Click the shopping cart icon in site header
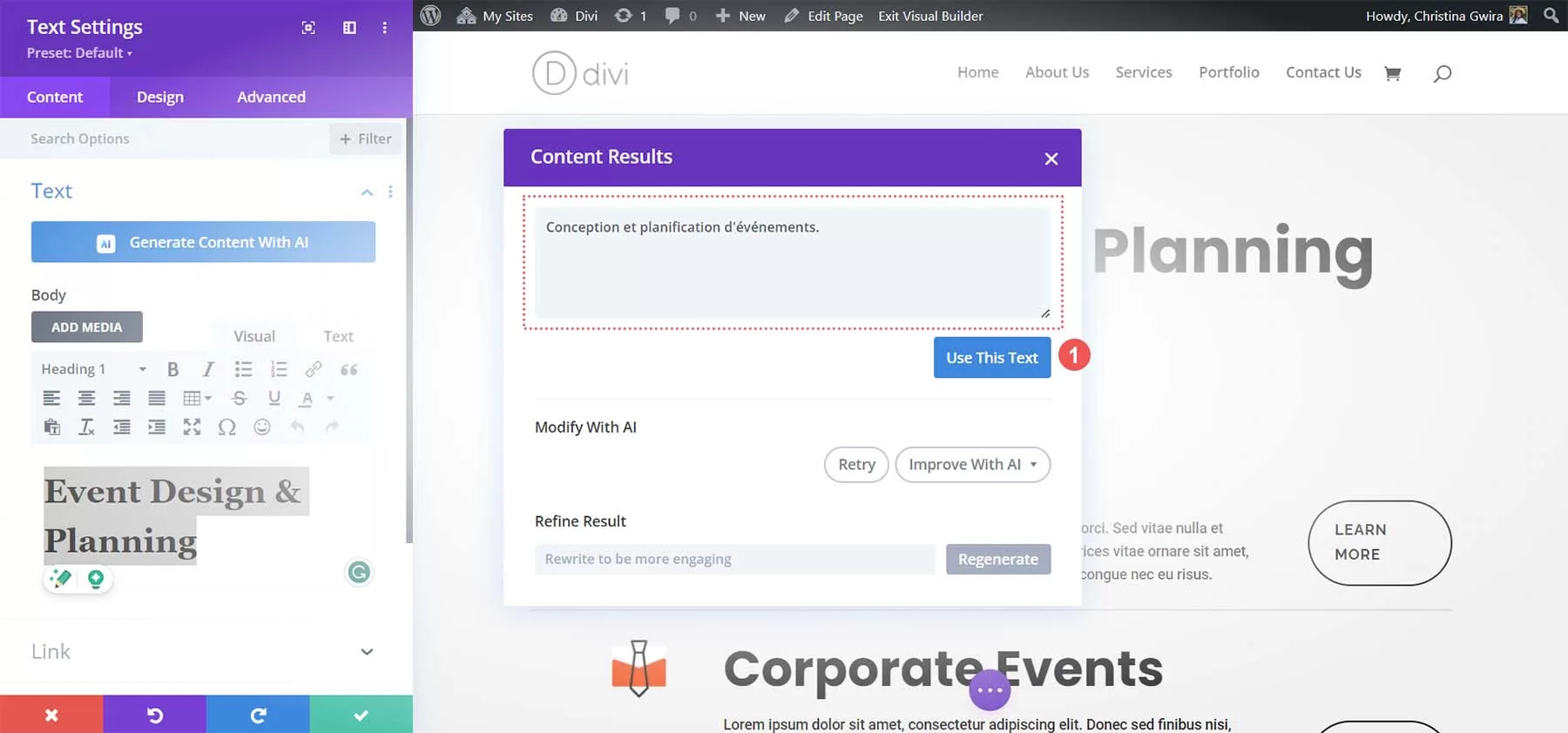This screenshot has width=1568, height=733. [1392, 73]
